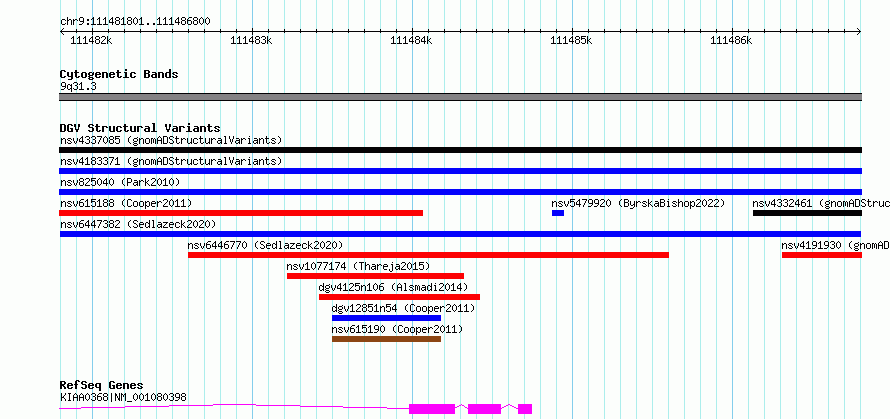Click the RefSeq Genes track title
890x419 pixels.
coord(101,386)
